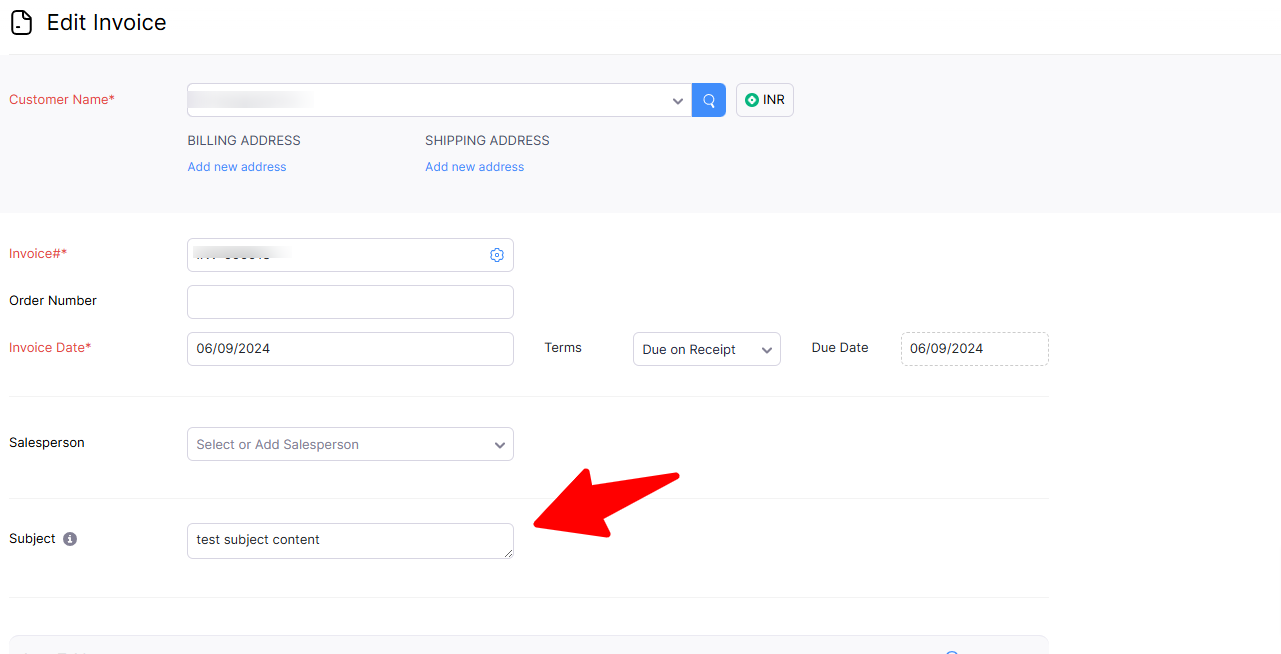1281x654 pixels.
Task: Click Add new address under Billing Address
Action: (x=237, y=167)
